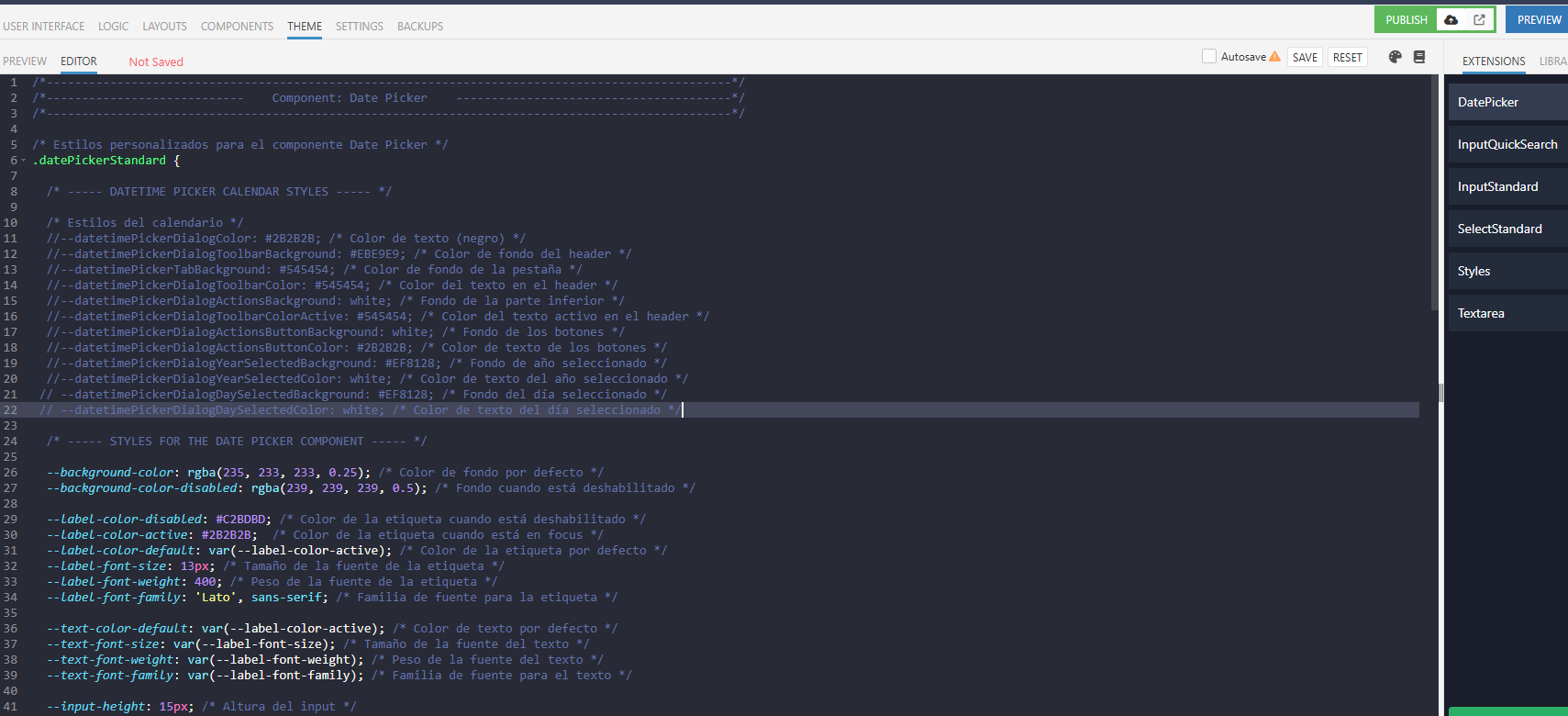Open published app via external link icon
1568x716 pixels.
pos(1479,19)
